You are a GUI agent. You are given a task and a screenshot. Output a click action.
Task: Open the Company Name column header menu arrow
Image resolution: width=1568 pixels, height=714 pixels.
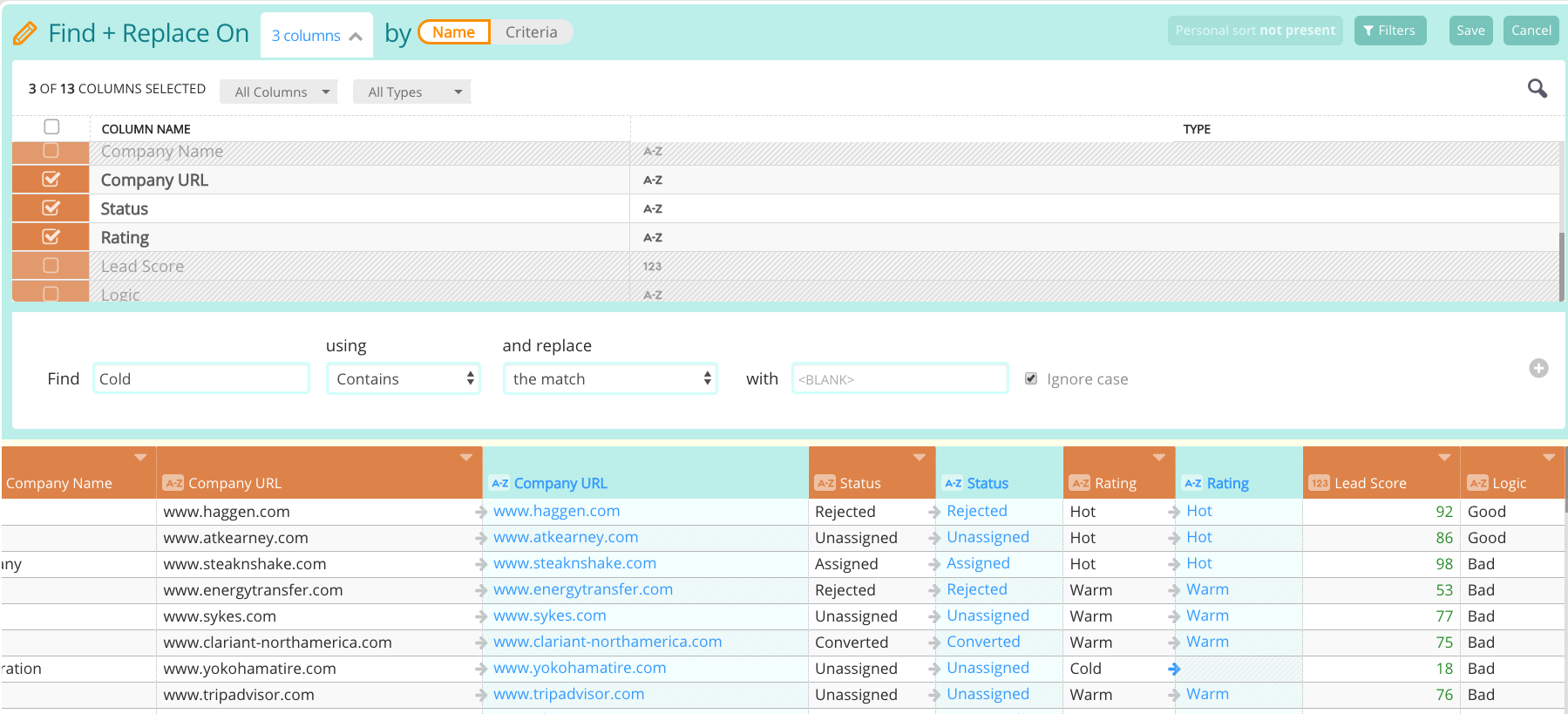click(140, 458)
